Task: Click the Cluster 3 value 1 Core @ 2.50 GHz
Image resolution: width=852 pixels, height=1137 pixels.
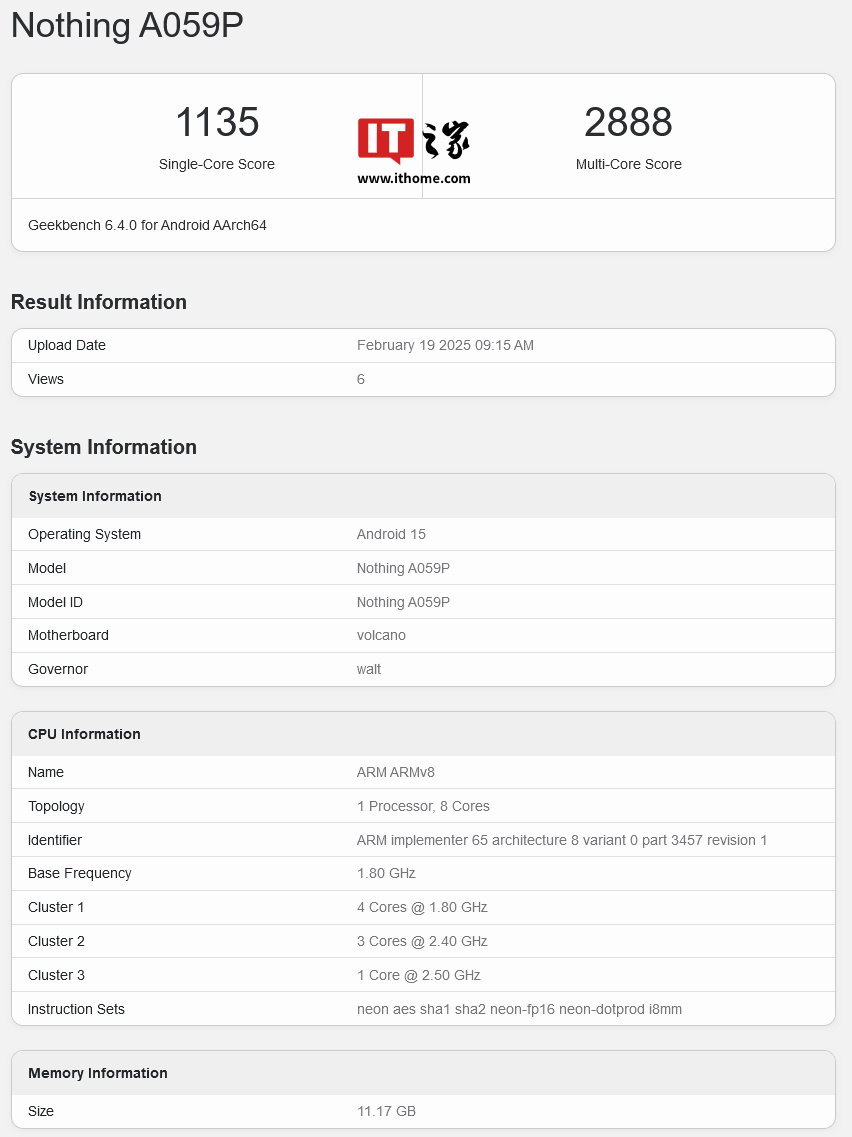Action: coord(418,975)
